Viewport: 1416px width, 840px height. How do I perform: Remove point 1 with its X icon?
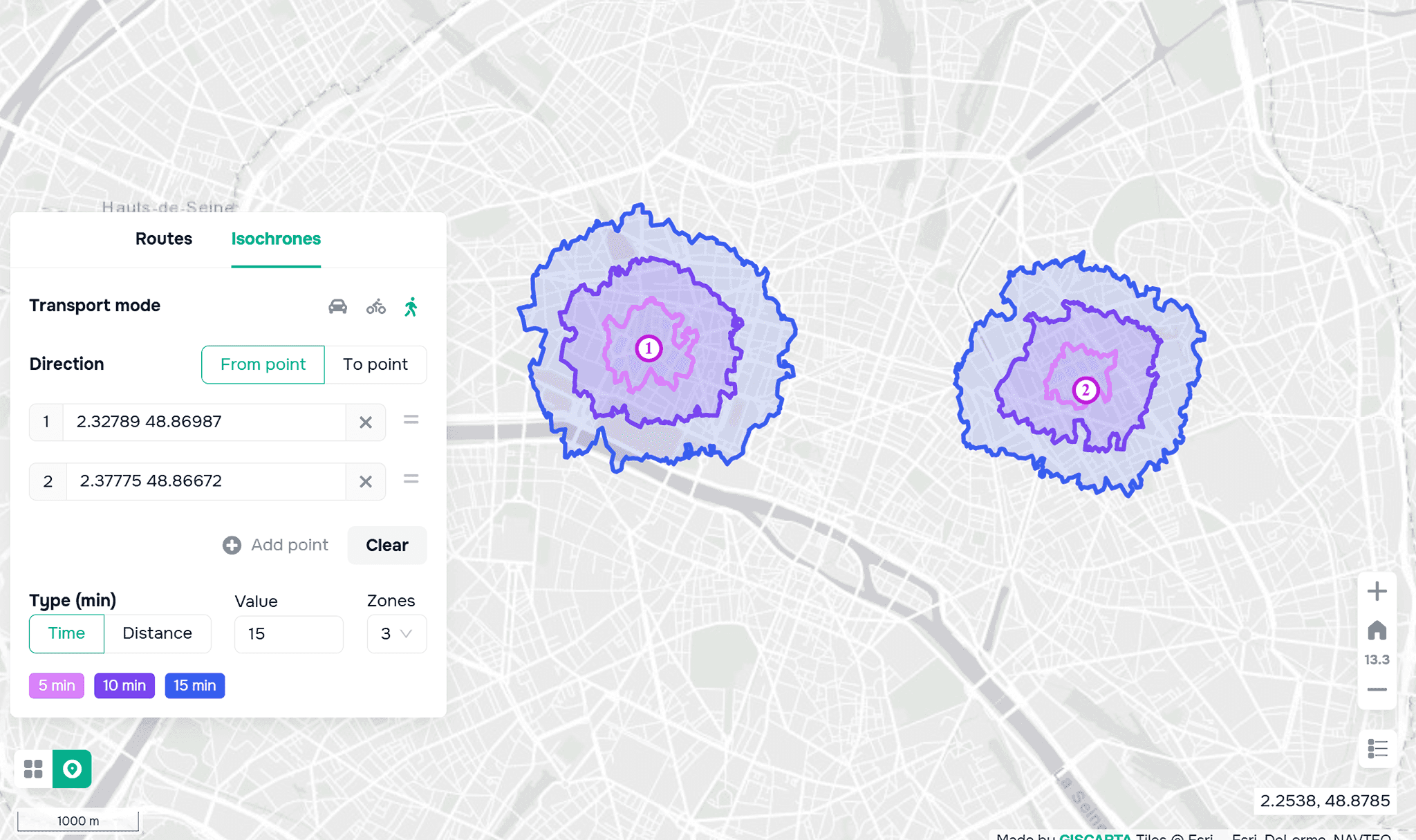[366, 422]
